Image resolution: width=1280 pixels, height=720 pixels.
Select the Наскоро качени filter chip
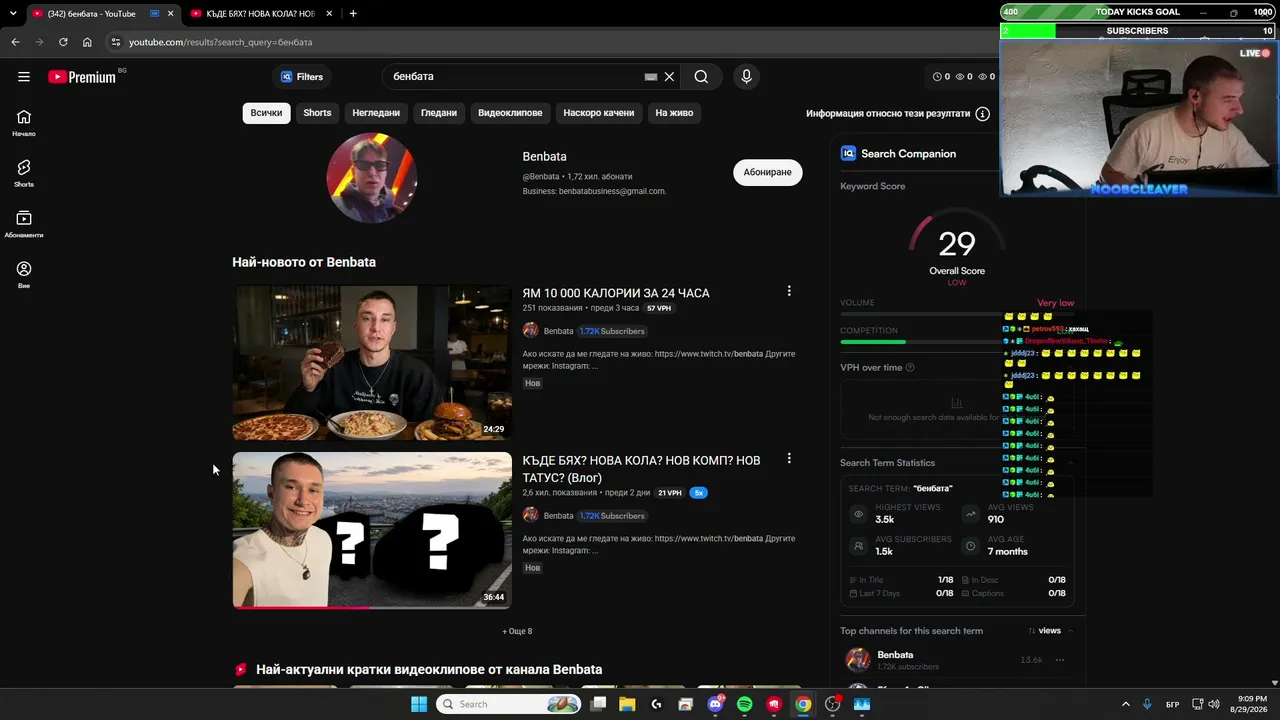(599, 113)
